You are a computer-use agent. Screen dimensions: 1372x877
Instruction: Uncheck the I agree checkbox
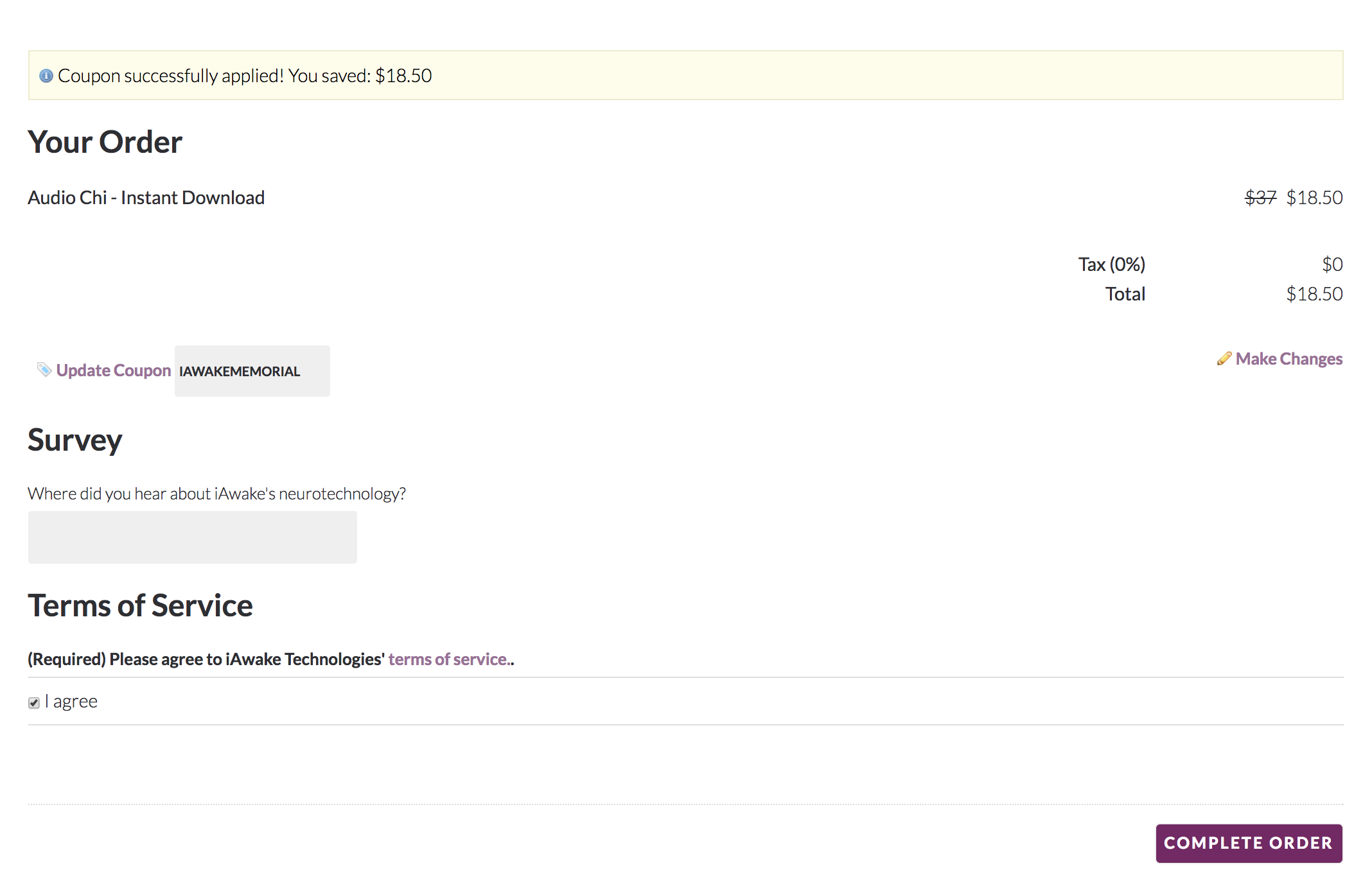click(34, 703)
